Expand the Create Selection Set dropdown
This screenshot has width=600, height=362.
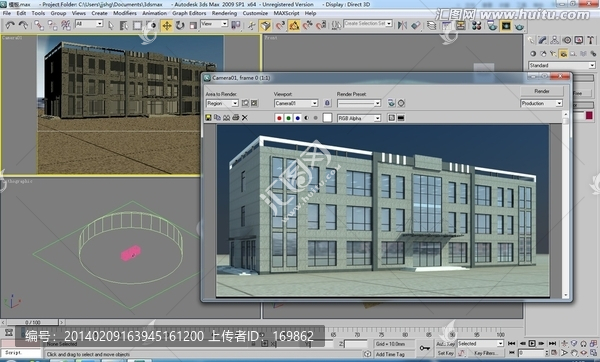pos(368,23)
